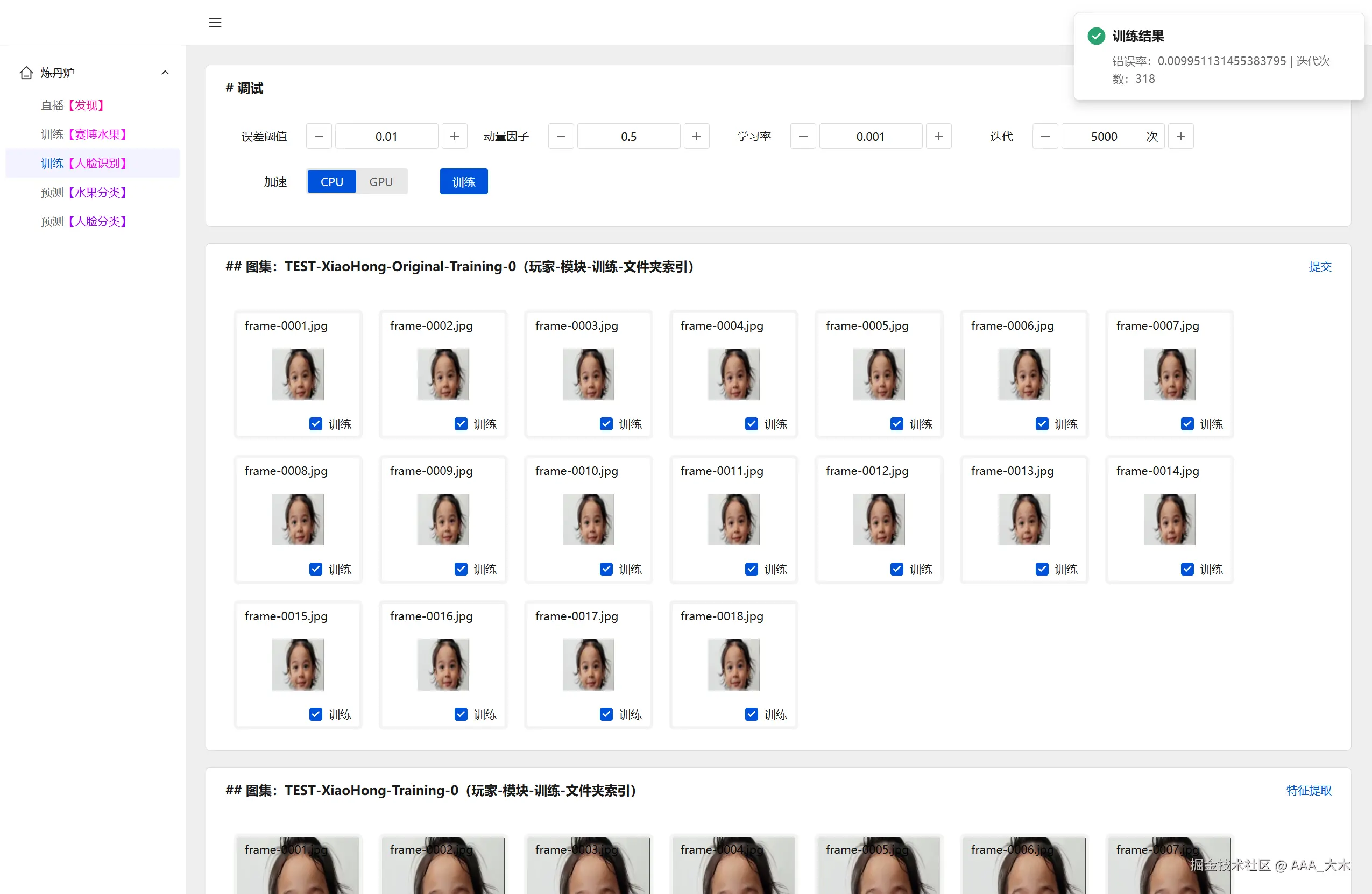Click the 提交 link

click(1321, 266)
